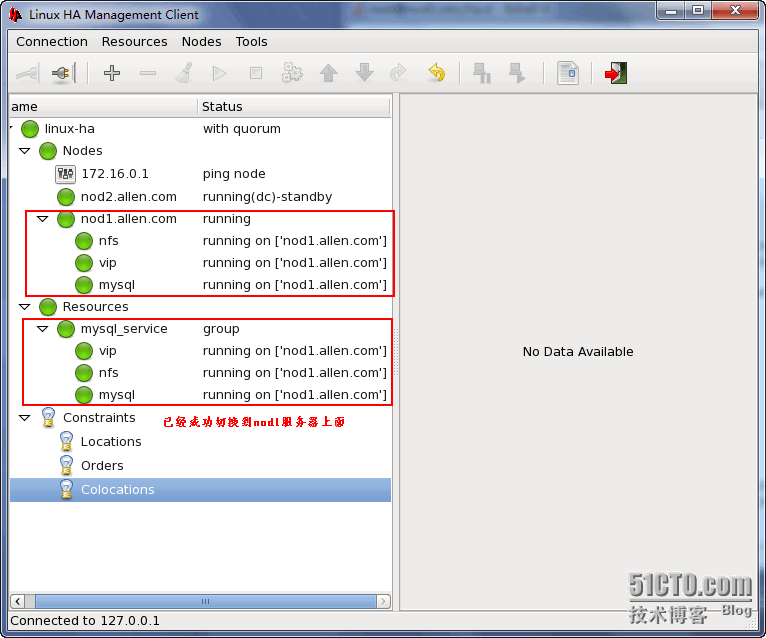
Task: Open the Tools menu
Action: click(251, 42)
